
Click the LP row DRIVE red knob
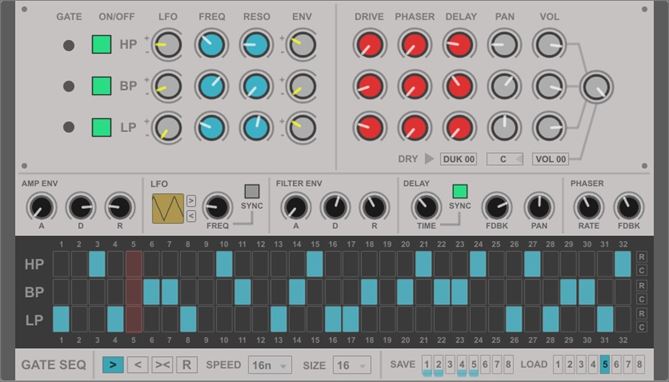point(369,127)
